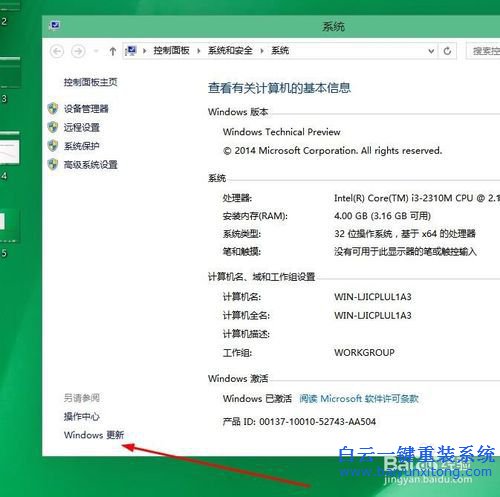Select the 系统和安全 breadcrumb
Viewport: 500px width, 497px height.
pyautogui.click(x=230, y=51)
